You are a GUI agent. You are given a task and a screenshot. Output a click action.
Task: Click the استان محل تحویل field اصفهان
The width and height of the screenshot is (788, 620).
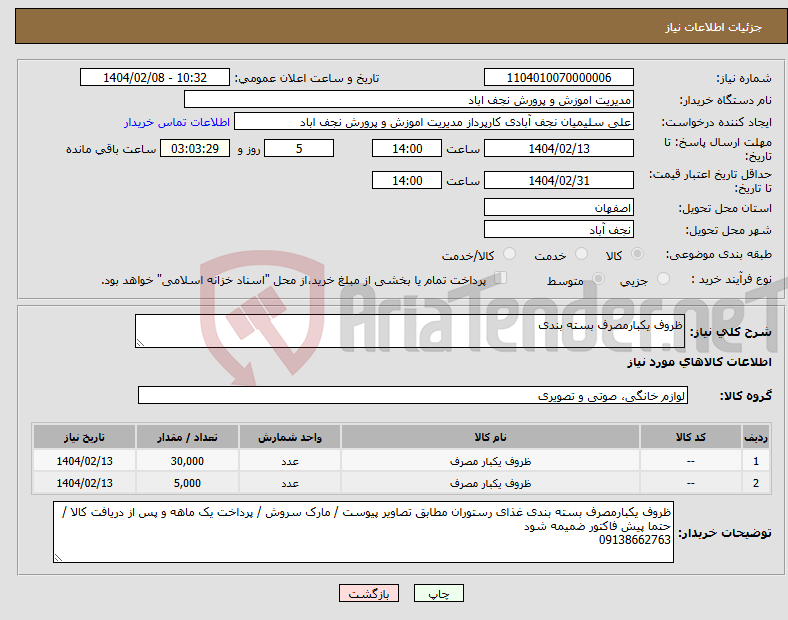pos(558,207)
